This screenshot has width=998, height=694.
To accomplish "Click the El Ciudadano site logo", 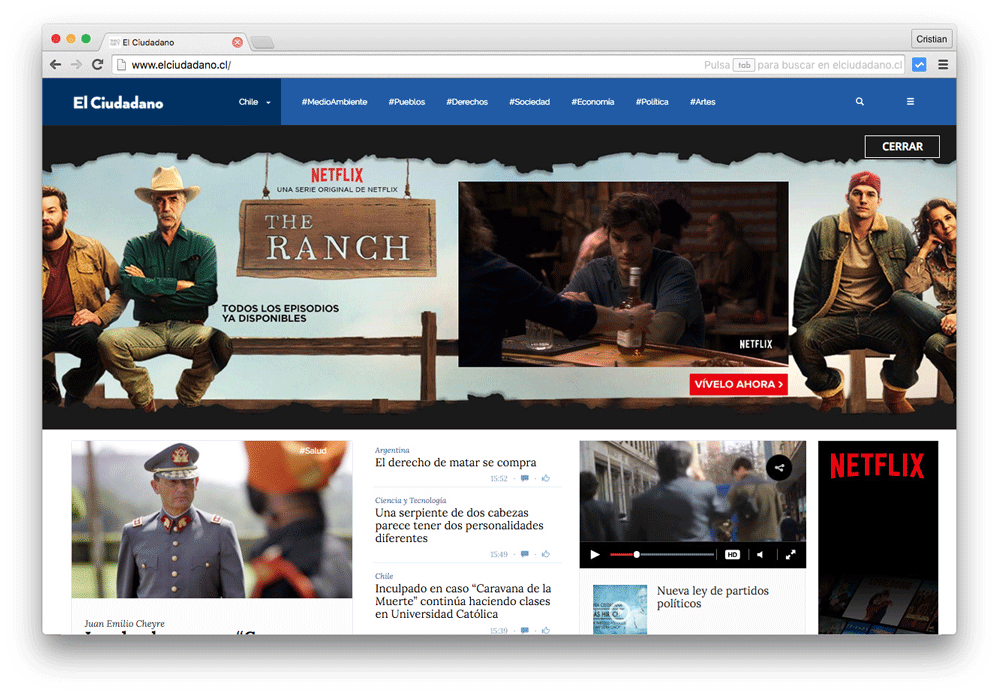I will tap(118, 103).
